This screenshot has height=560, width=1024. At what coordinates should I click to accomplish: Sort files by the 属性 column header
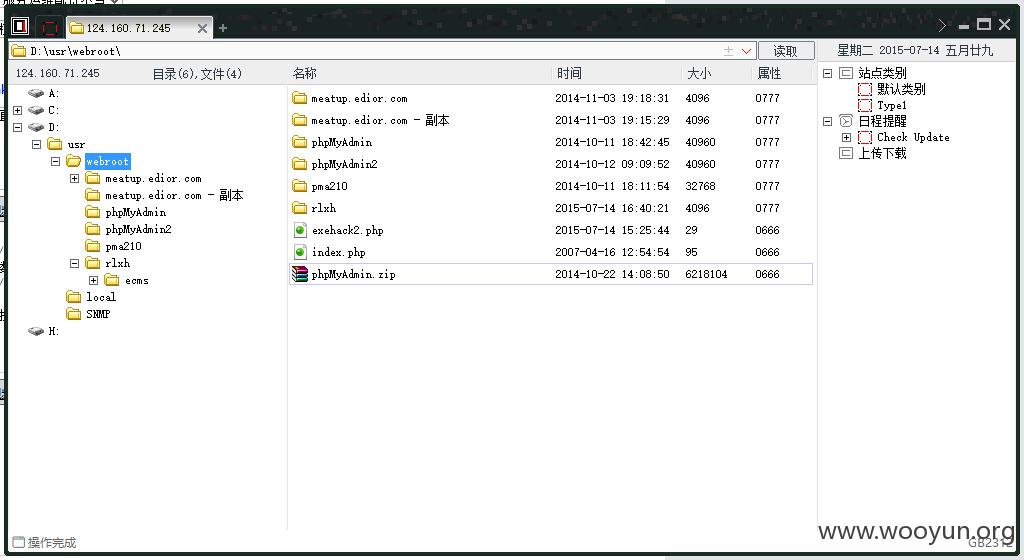pyautogui.click(x=769, y=73)
